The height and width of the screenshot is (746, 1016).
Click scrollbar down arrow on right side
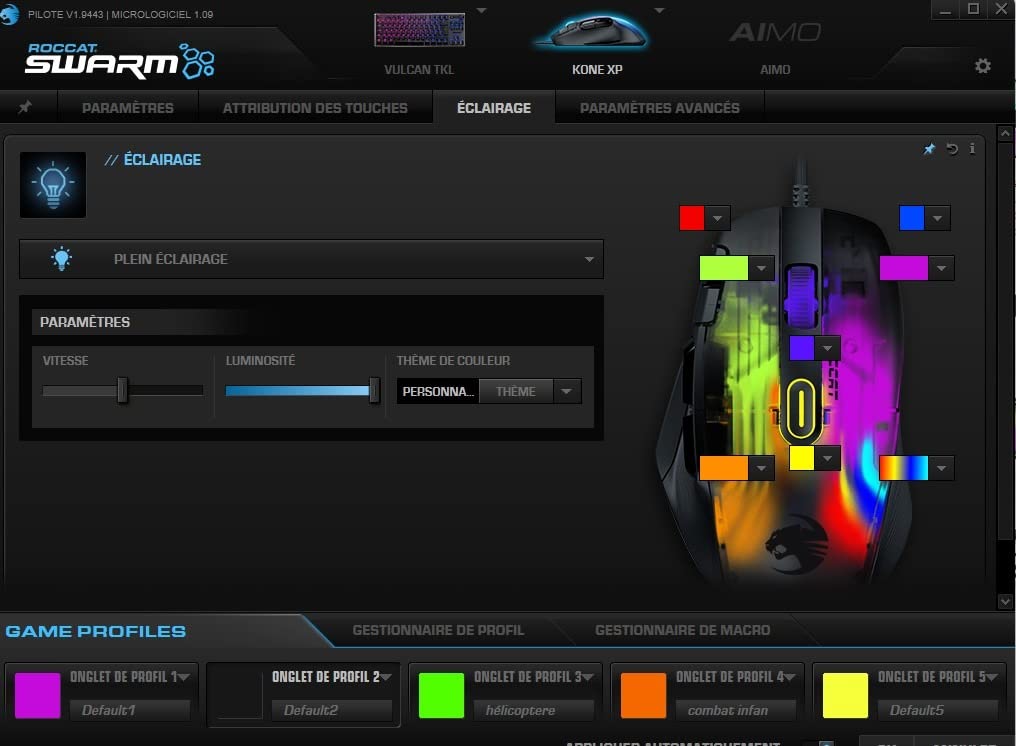tap(1005, 601)
